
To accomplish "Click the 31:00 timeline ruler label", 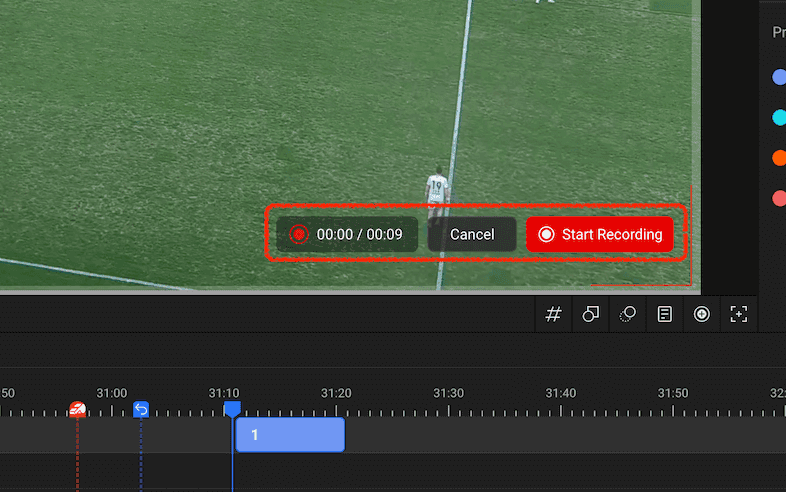I will tap(112, 393).
